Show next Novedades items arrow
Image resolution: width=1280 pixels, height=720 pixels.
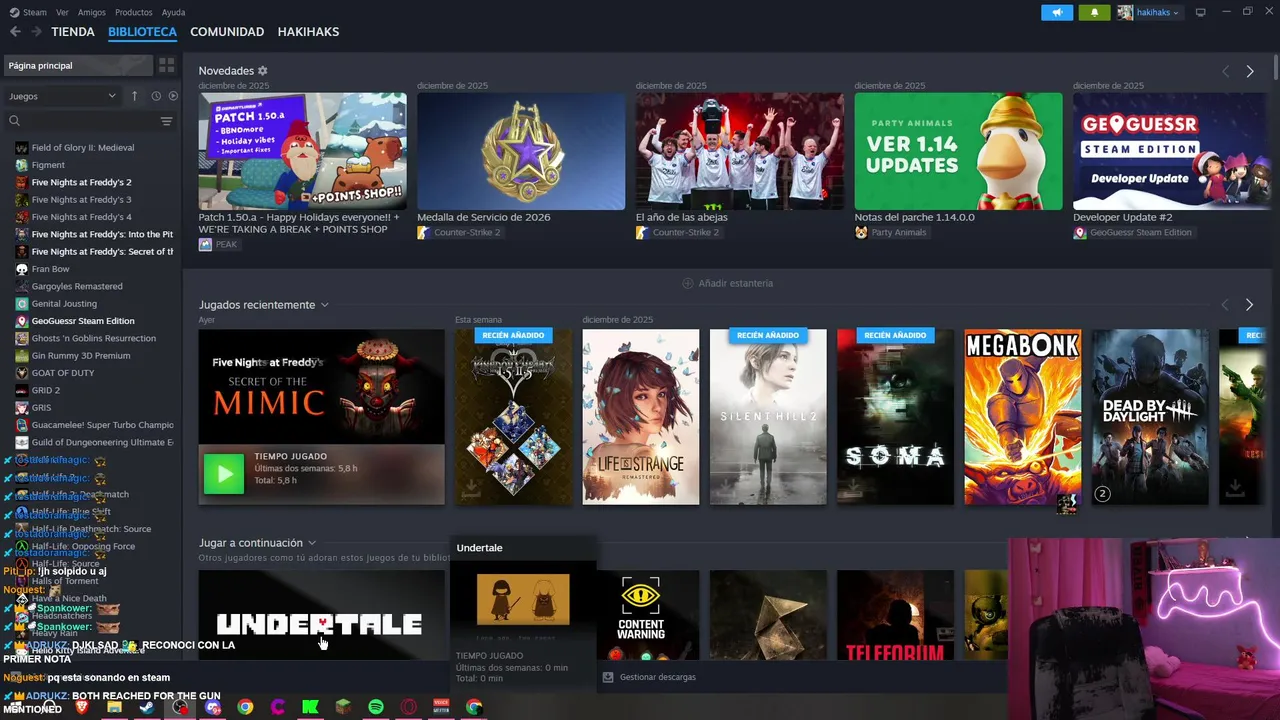pyautogui.click(x=1249, y=72)
